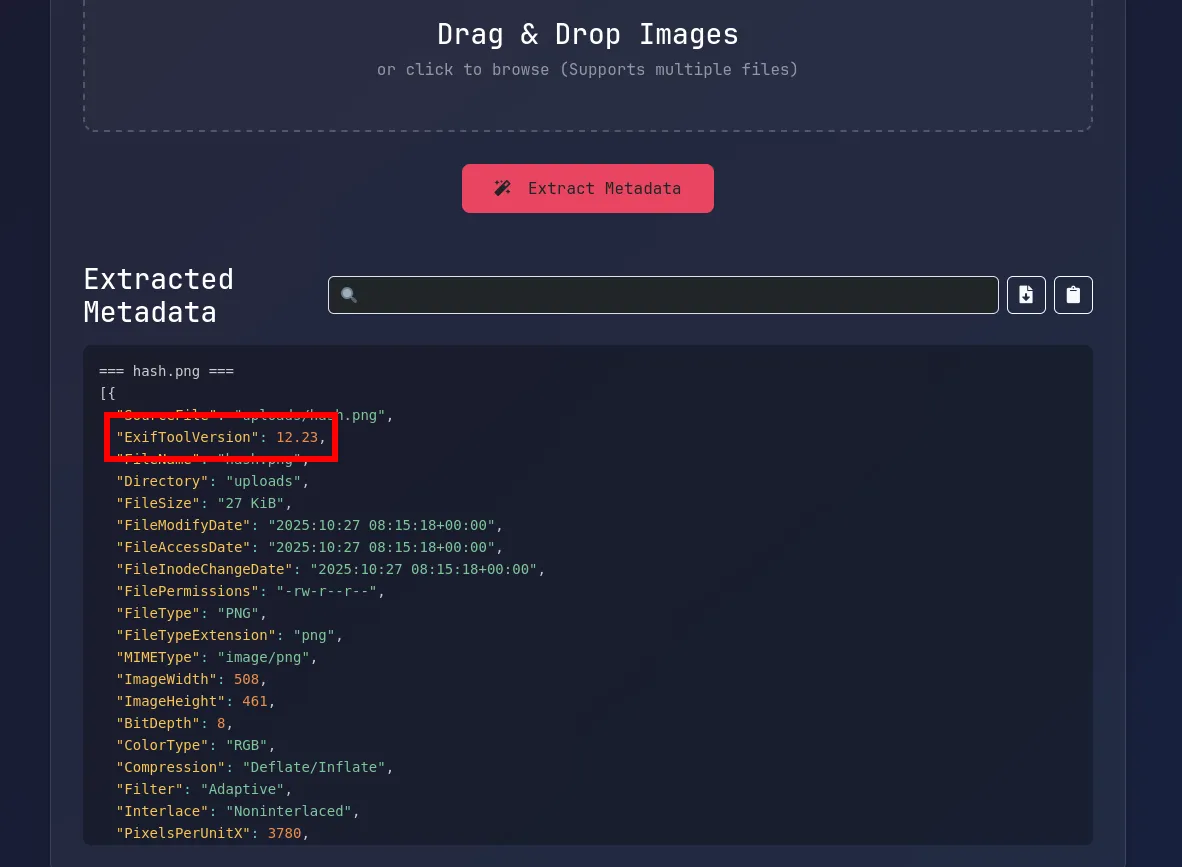
Task: Click the MIMEType image/png line
Action: [216, 657]
